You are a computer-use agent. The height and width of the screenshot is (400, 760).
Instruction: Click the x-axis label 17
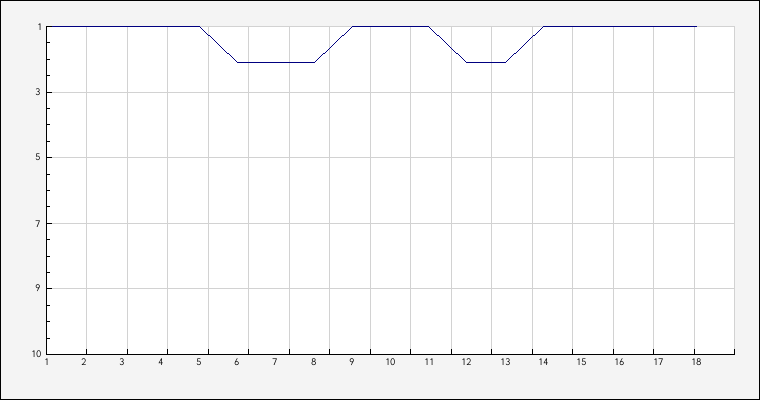click(658, 362)
